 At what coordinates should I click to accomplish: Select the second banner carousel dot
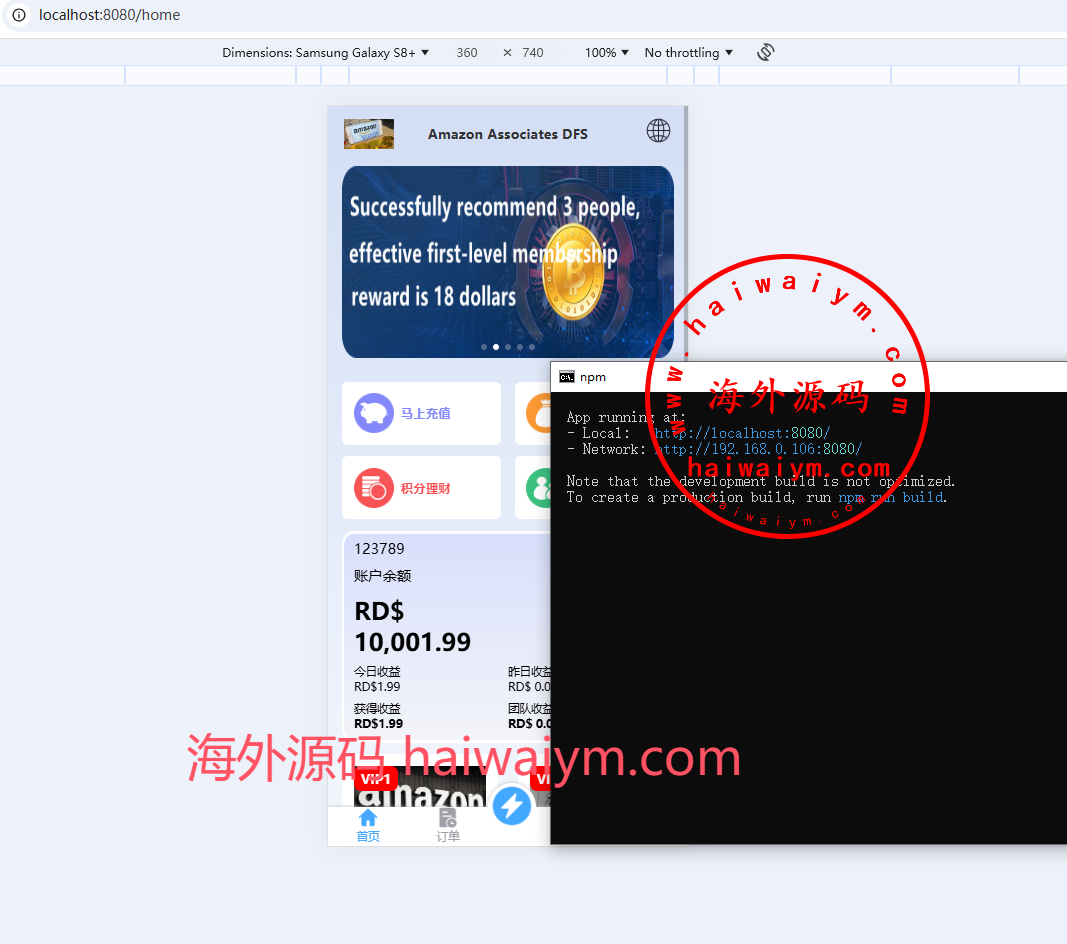(x=496, y=347)
